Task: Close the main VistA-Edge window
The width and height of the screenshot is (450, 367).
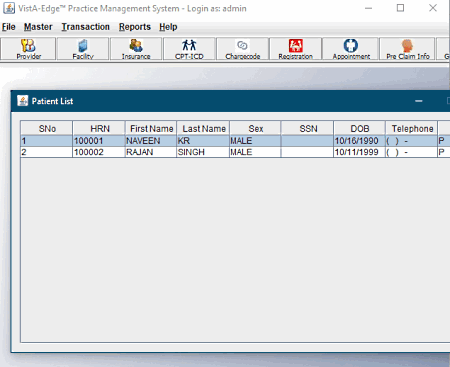Action: (x=433, y=8)
